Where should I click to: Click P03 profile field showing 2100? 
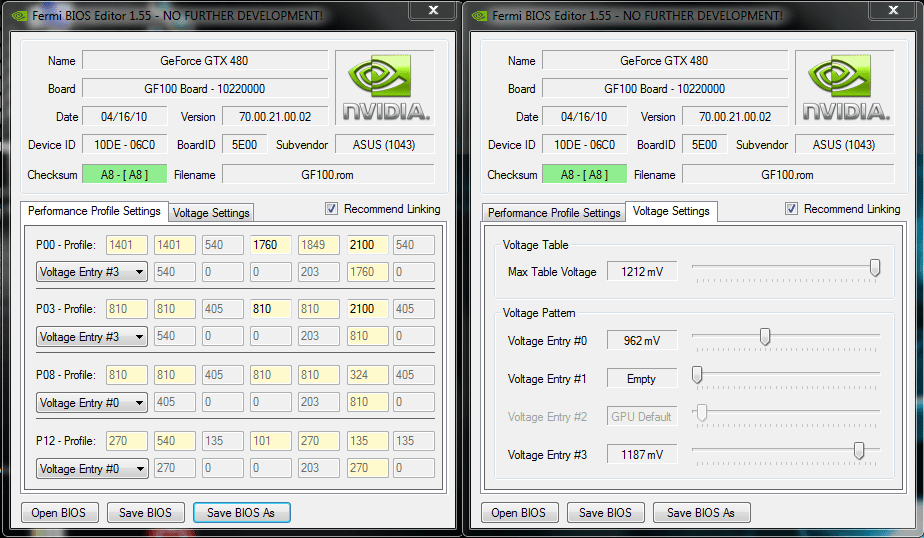367,309
